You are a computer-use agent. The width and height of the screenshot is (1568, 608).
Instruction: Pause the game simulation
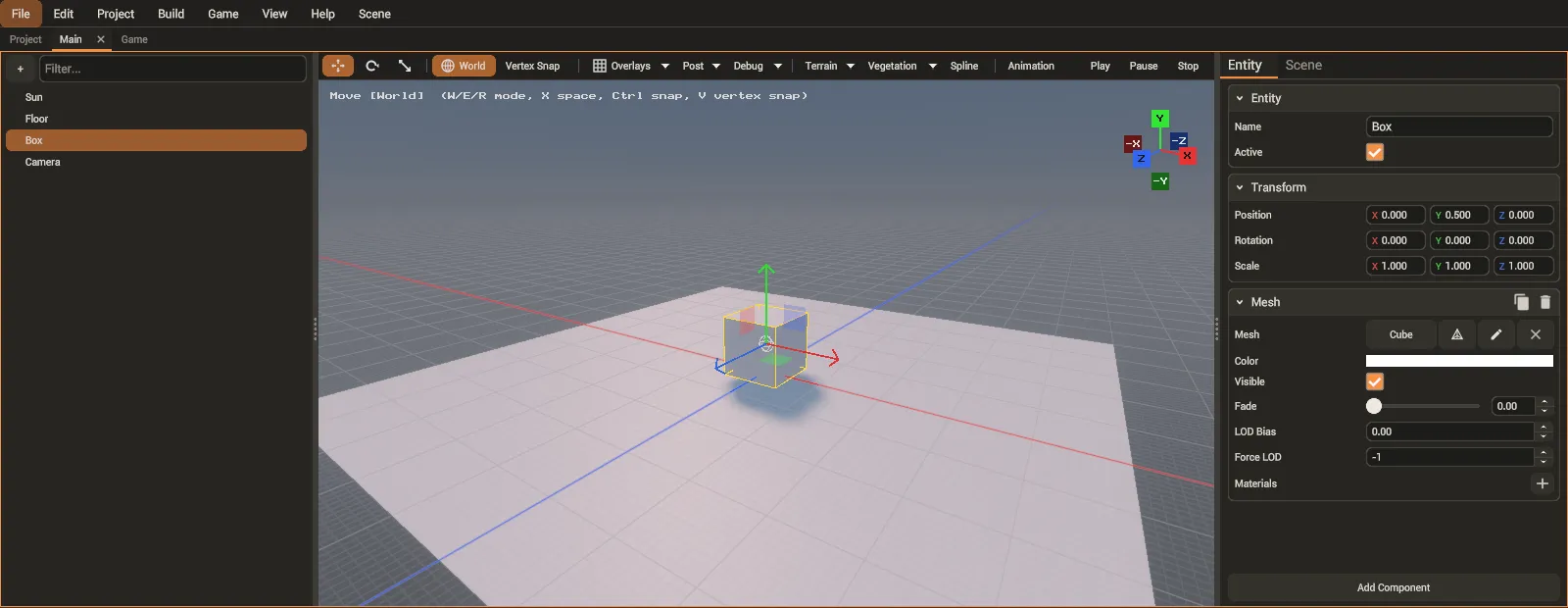point(1144,66)
